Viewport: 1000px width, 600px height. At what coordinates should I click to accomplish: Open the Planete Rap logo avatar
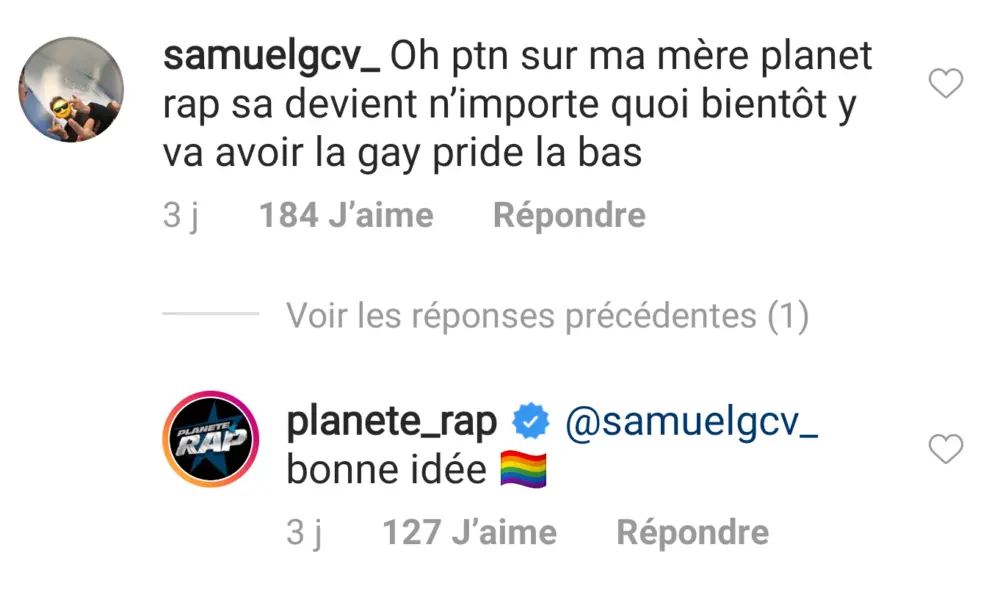click(211, 439)
